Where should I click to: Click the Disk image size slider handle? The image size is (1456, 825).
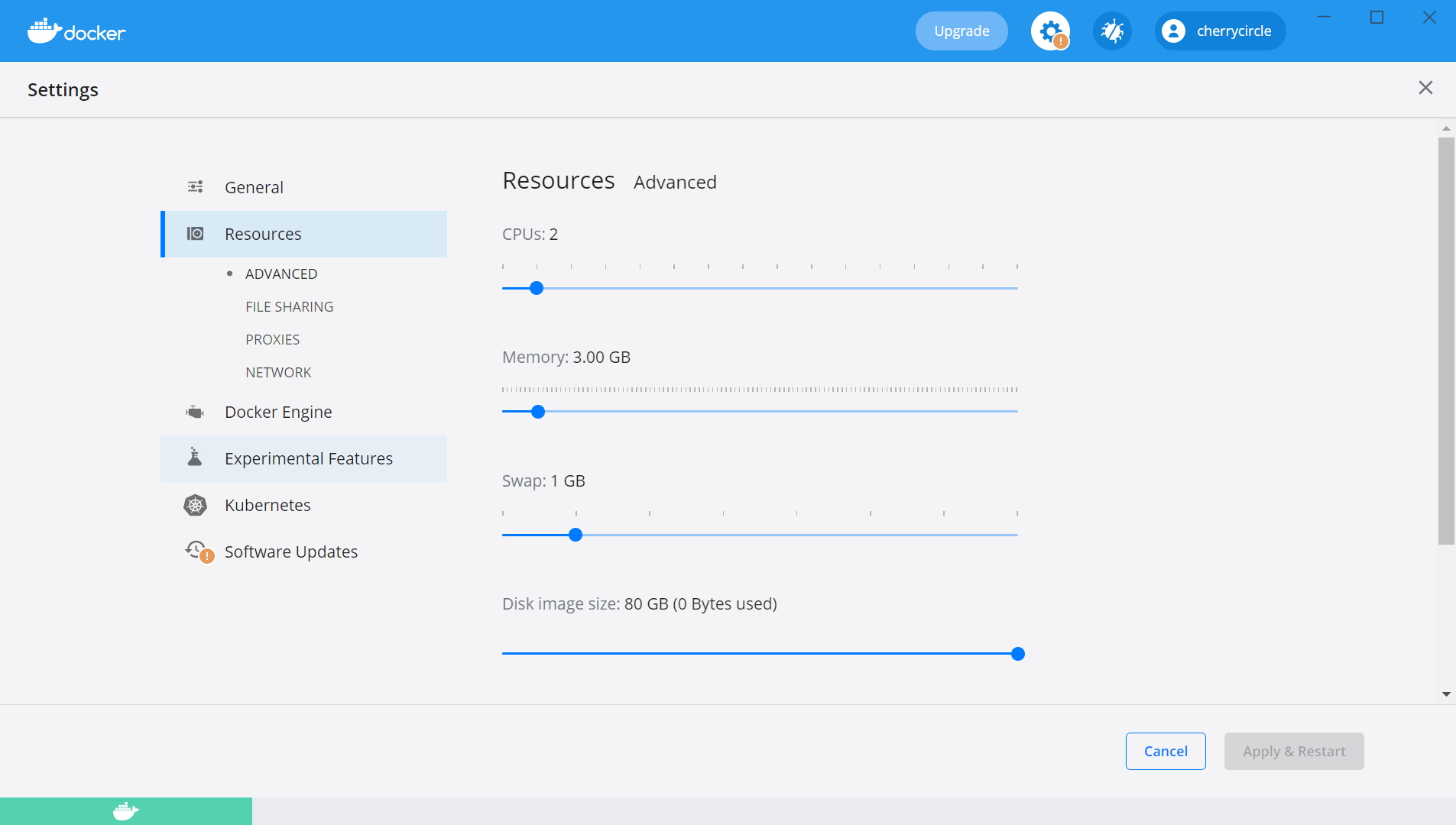tap(1017, 653)
